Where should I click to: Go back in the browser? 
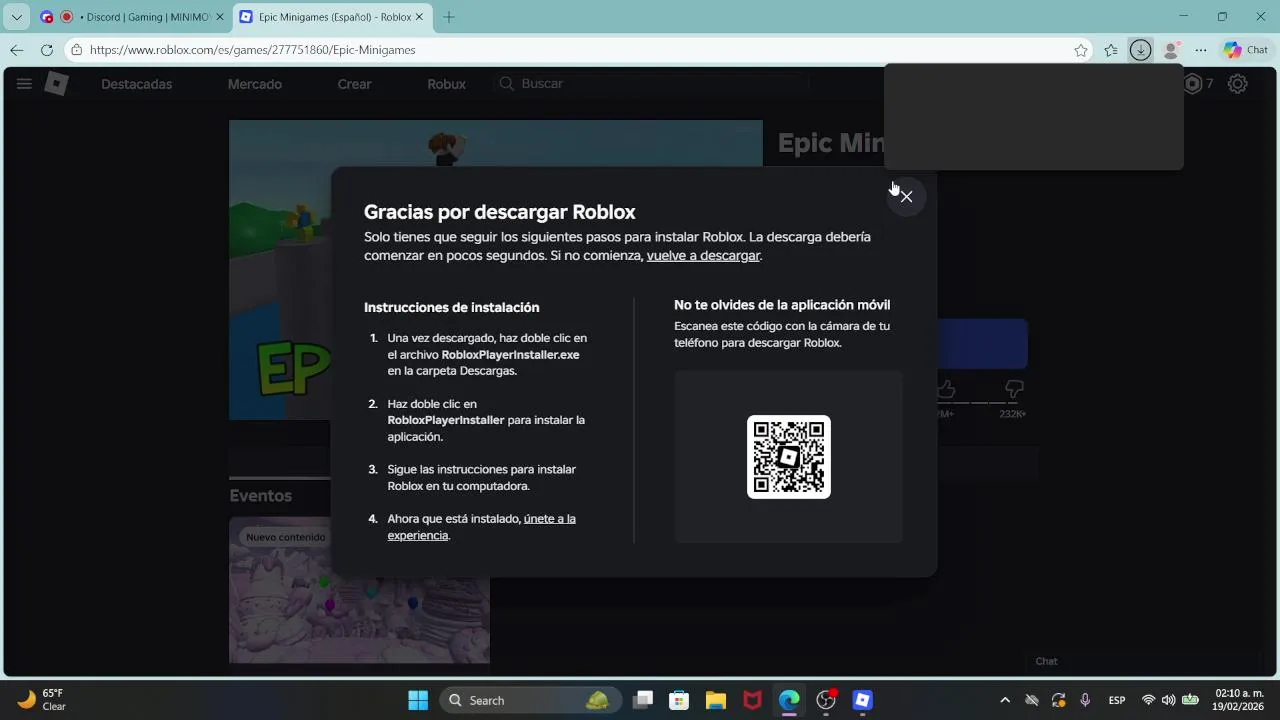[17, 50]
